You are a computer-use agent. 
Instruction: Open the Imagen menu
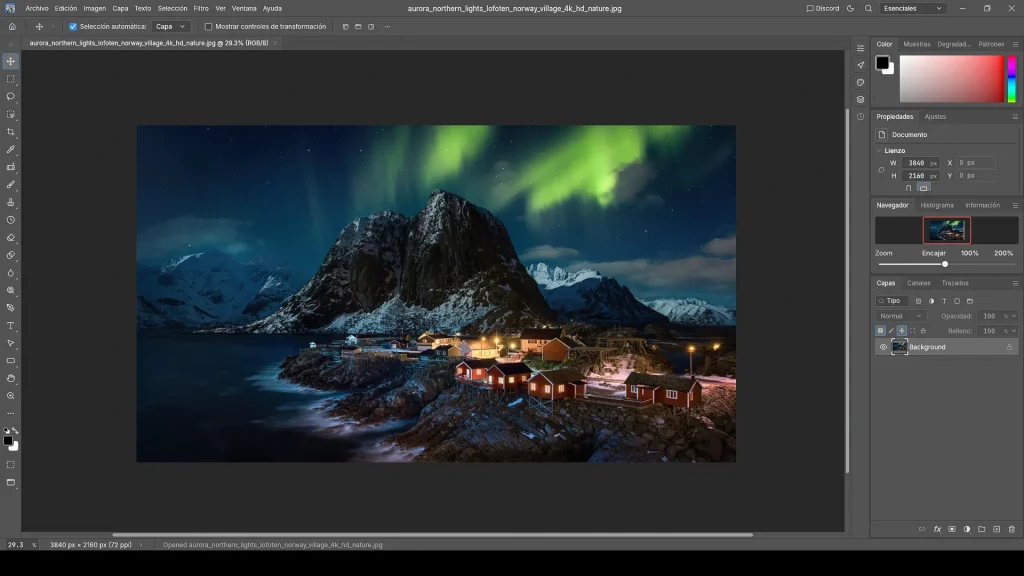tap(95, 8)
